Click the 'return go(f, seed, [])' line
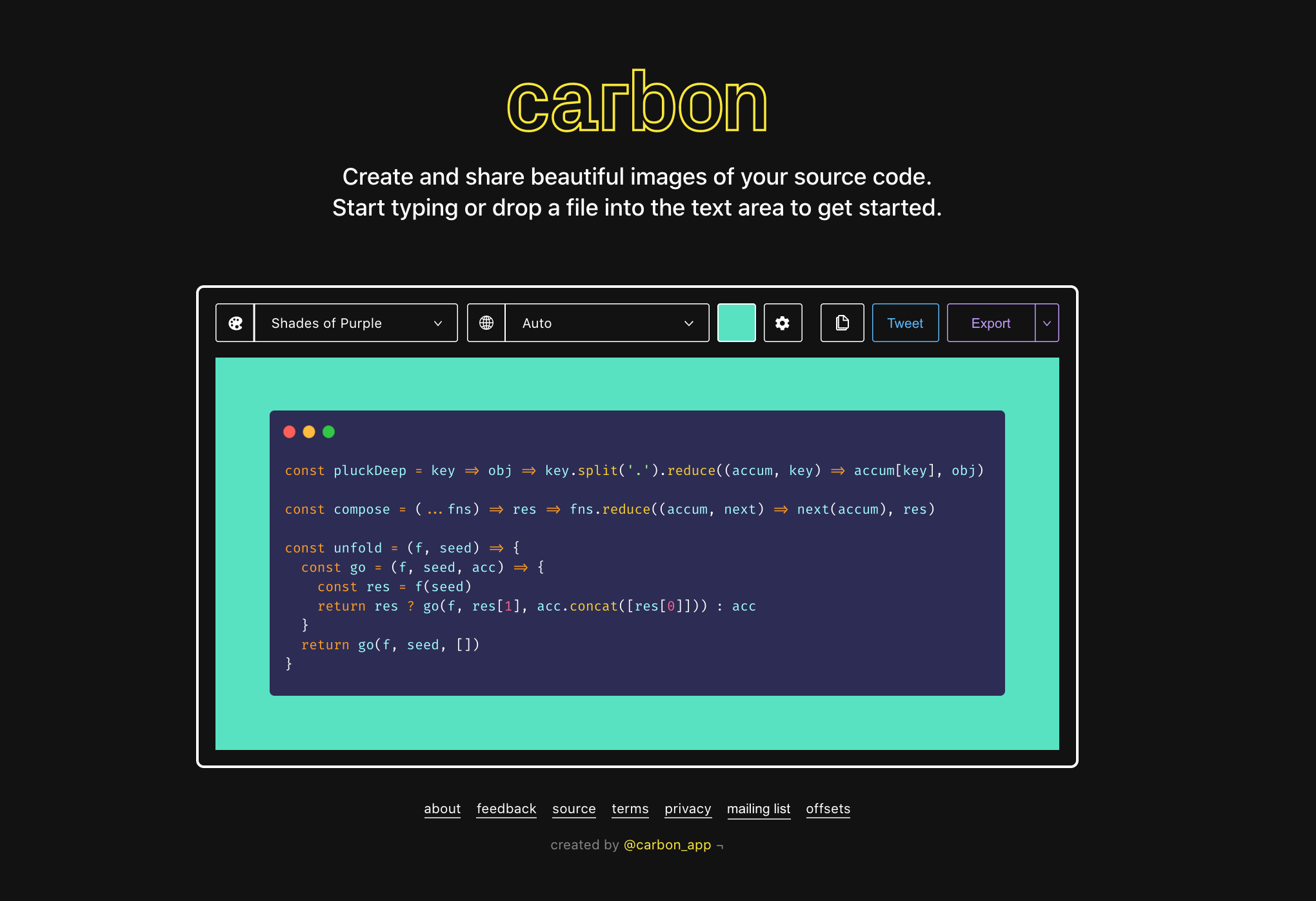This screenshot has height=901, width=1316. pos(390,645)
